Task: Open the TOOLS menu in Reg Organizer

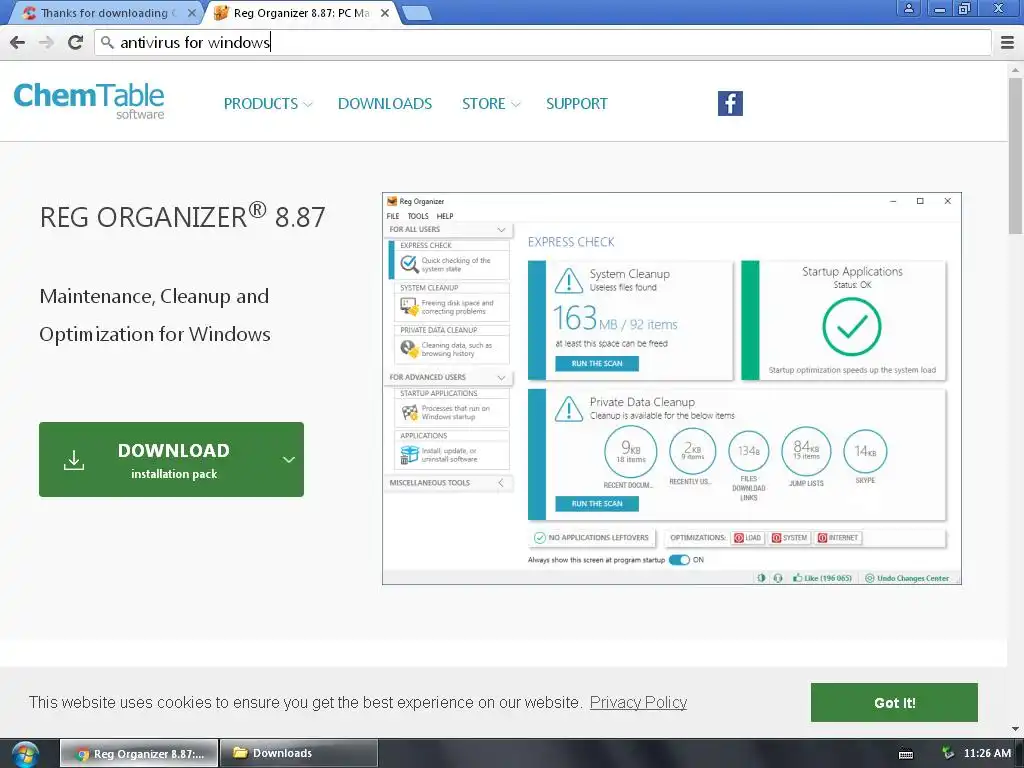Action: pos(418,216)
